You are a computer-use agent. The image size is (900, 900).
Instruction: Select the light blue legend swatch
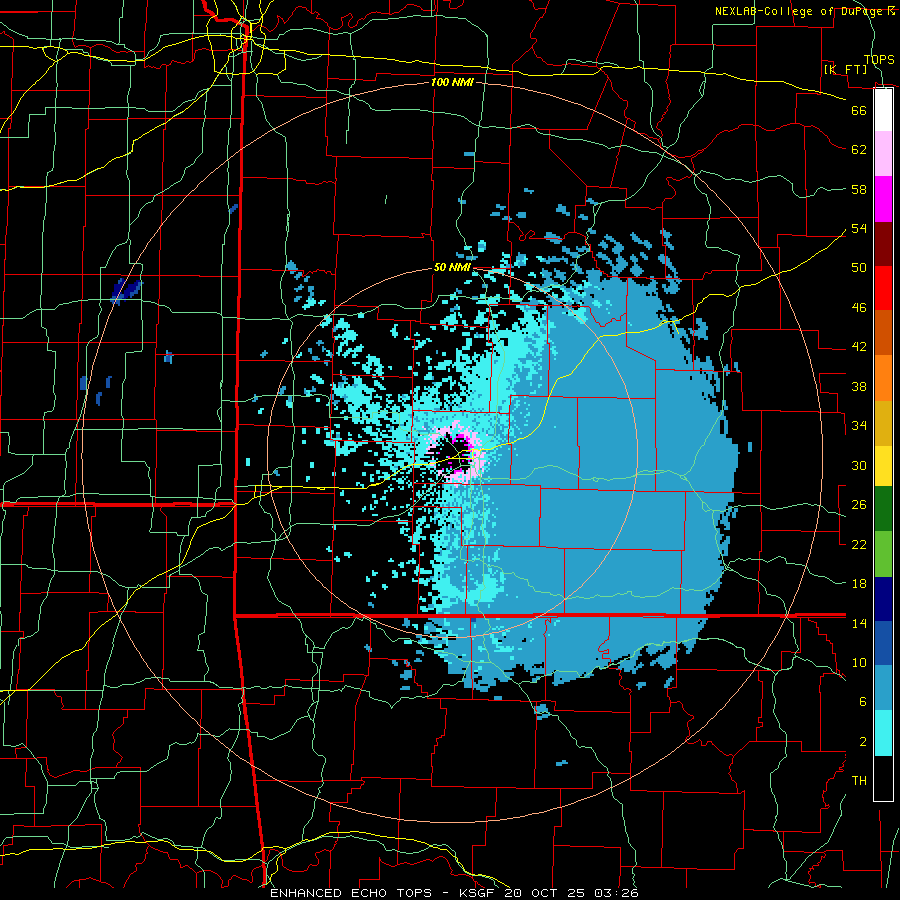coord(883,688)
